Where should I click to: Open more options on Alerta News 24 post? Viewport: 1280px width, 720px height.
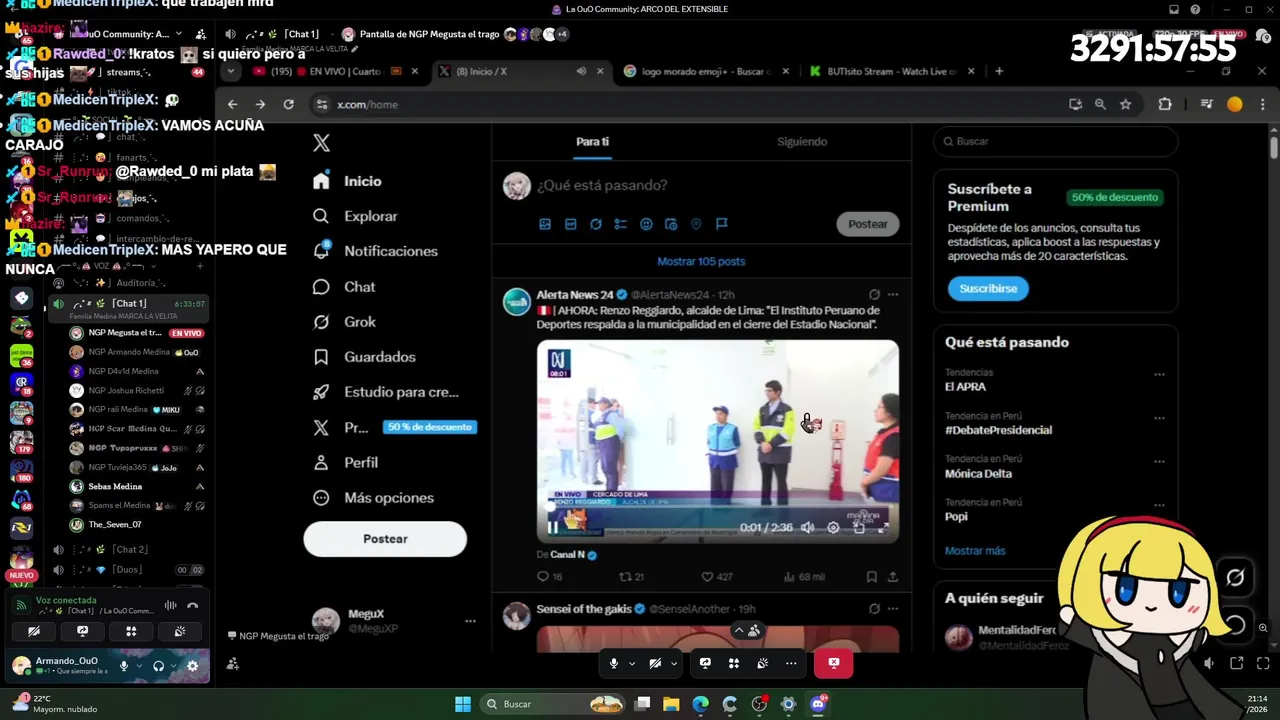(893, 295)
